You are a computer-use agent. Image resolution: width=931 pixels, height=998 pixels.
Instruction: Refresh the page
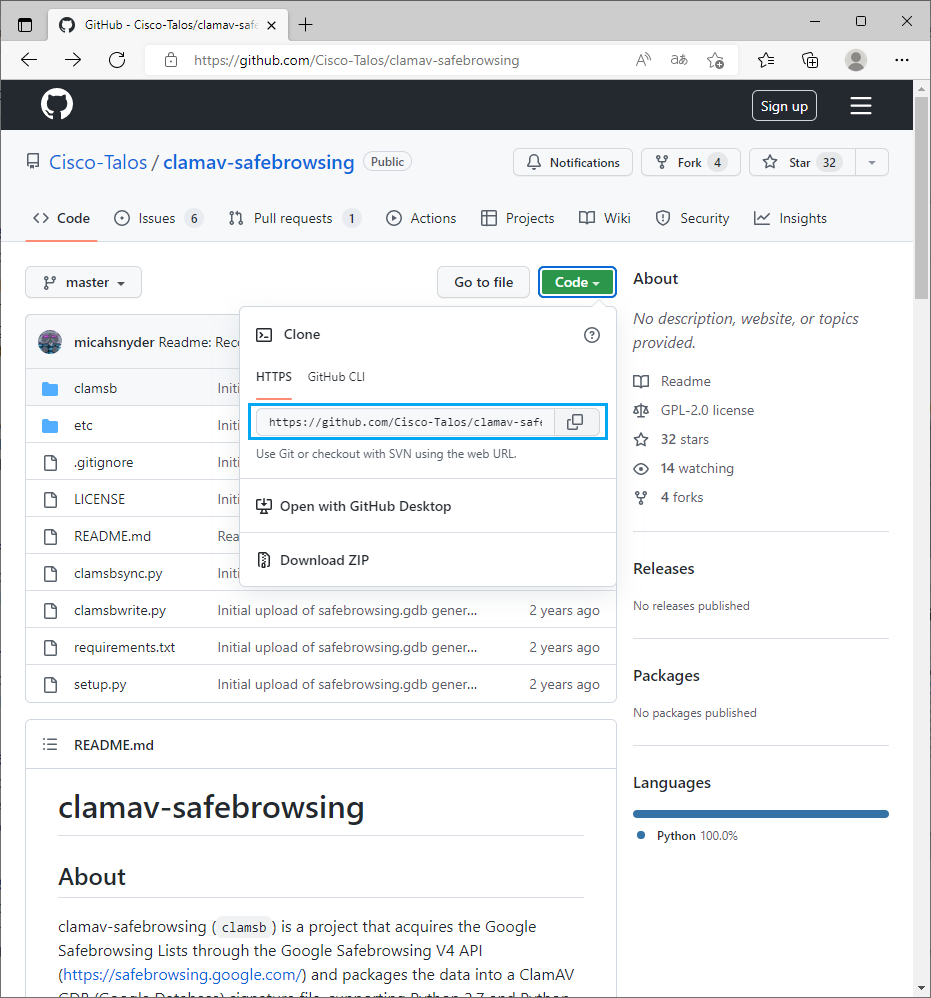click(x=117, y=60)
